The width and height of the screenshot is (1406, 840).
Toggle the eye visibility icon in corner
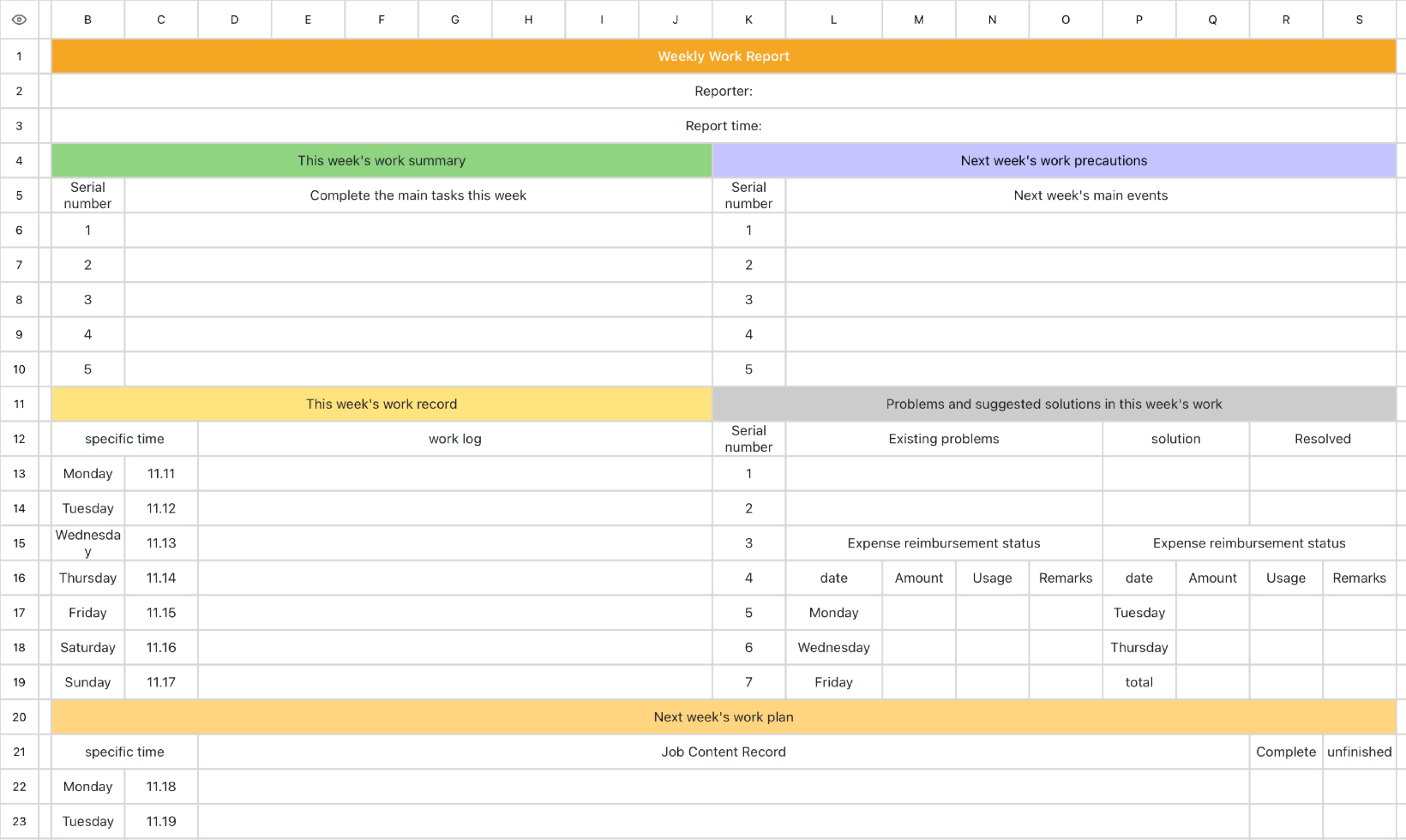pos(19,20)
